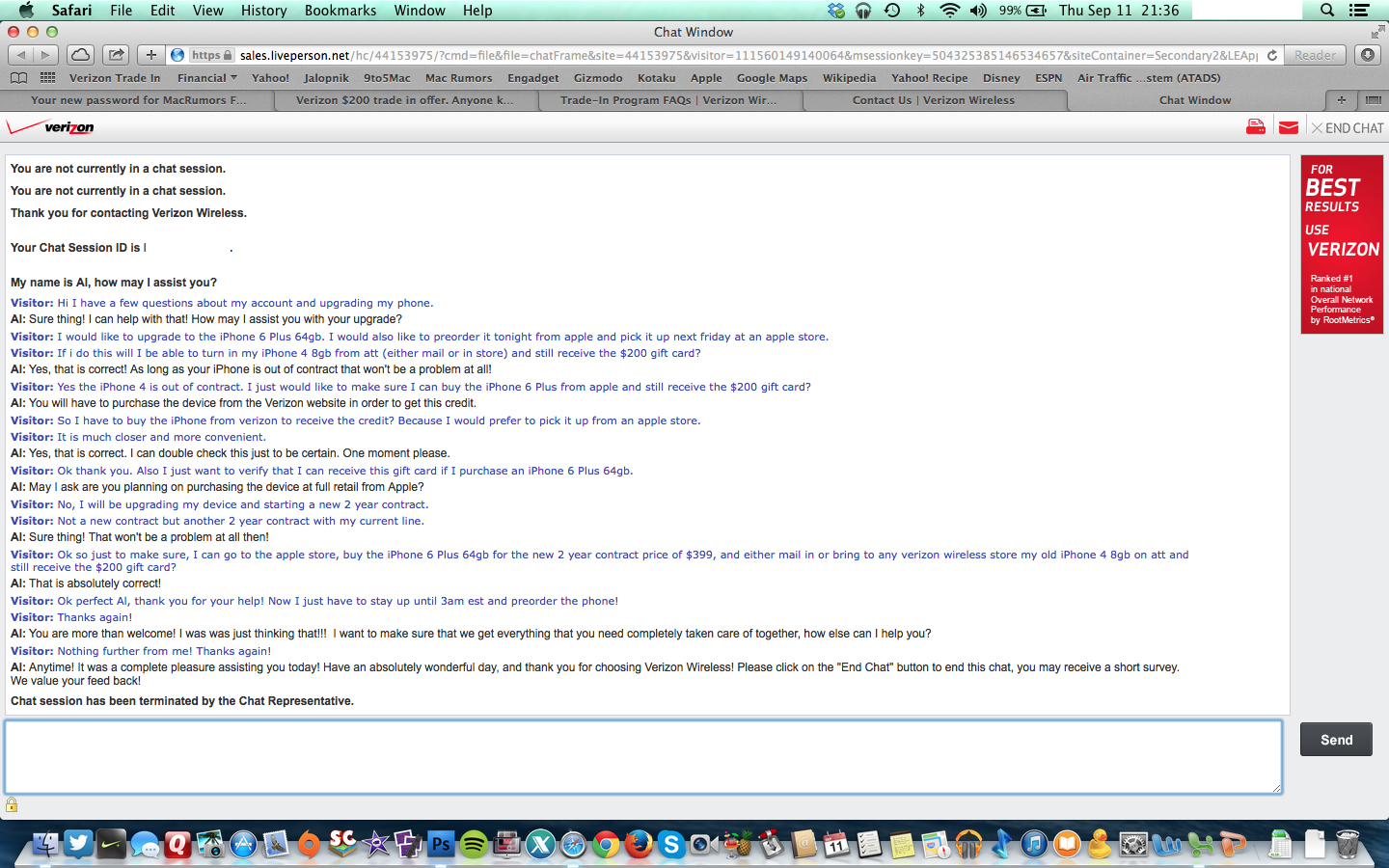Open the Google Maps bookmark
Image resolution: width=1389 pixels, height=868 pixels.
click(772, 78)
